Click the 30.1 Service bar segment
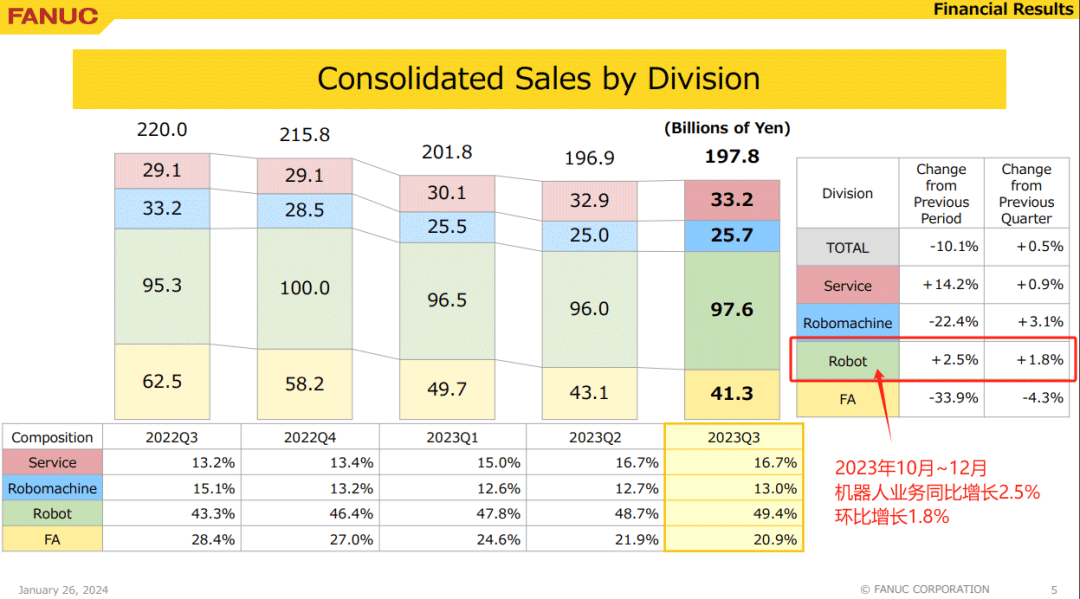The height and width of the screenshot is (599, 1080). pos(447,193)
